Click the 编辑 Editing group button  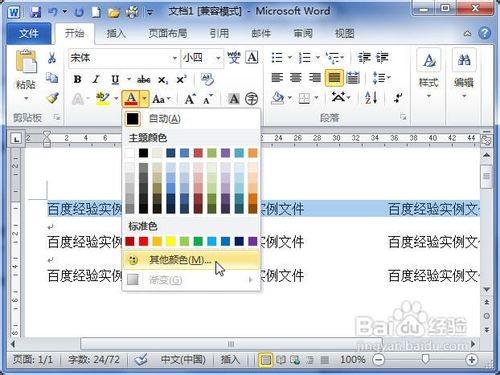[x=464, y=74]
